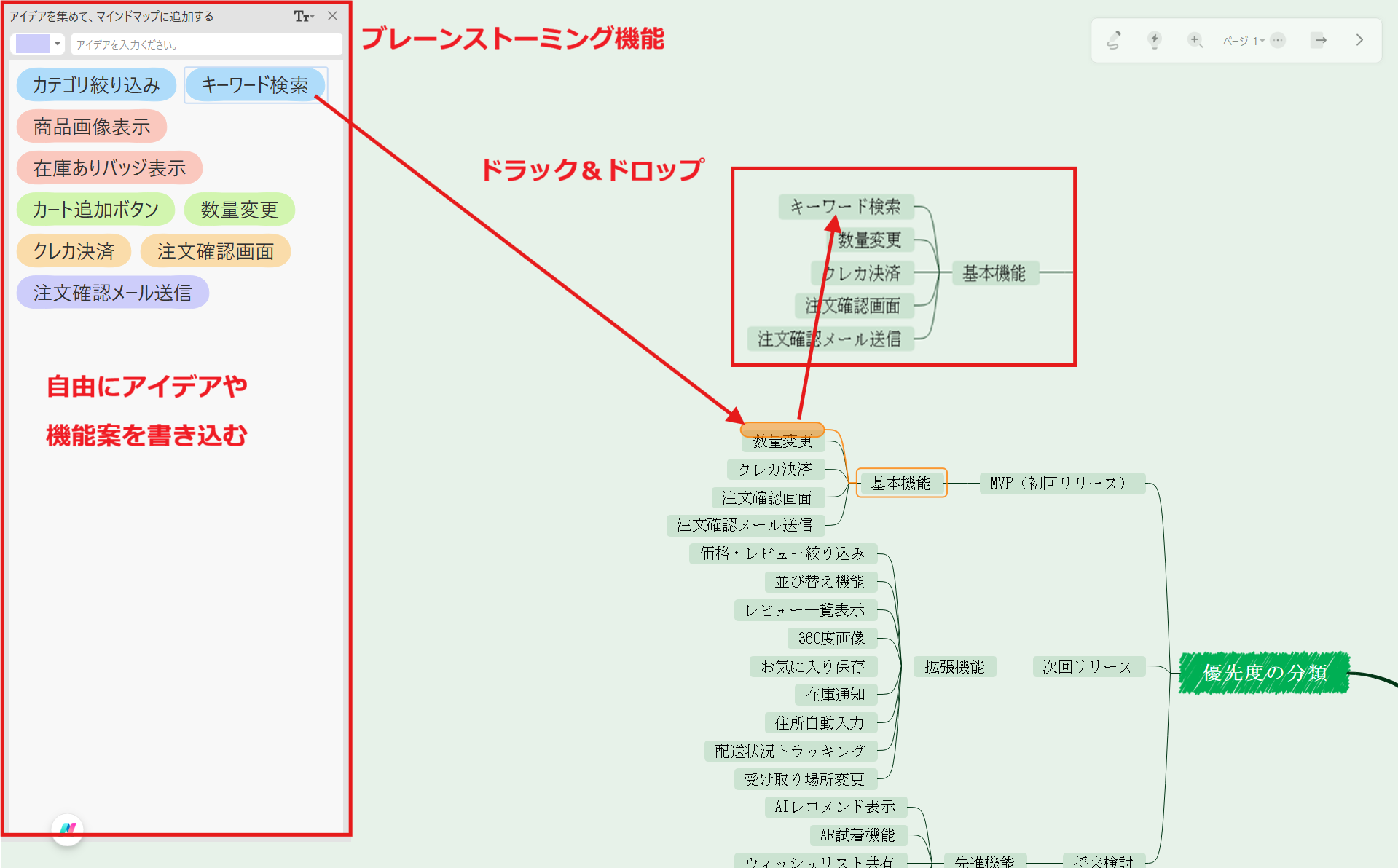Open the freehand pen drawing tool
The height and width of the screenshot is (868, 1398).
pyautogui.click(x=1114, y=40)
